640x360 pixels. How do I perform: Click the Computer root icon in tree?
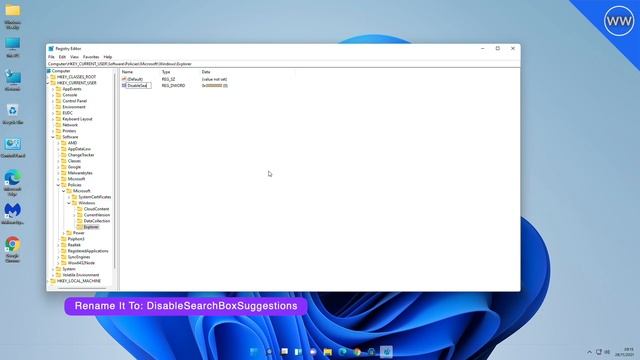49,71
